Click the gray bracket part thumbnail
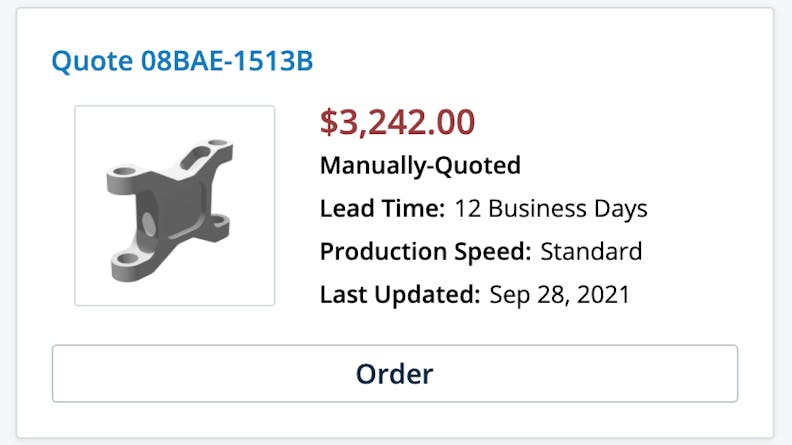Image resolution: width=792 pixels, height=445 pixels. (174, 205)
